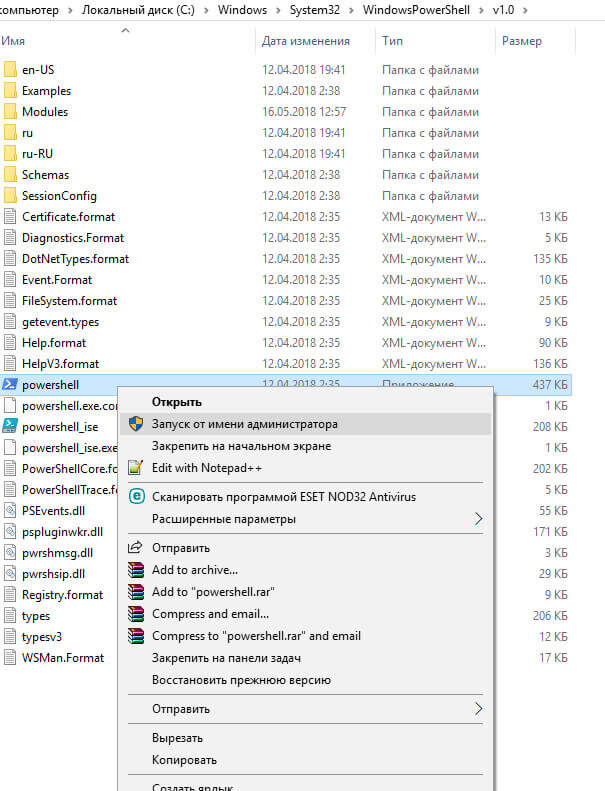
Task: Select the getevent.types file name
Action: point(61,322)
